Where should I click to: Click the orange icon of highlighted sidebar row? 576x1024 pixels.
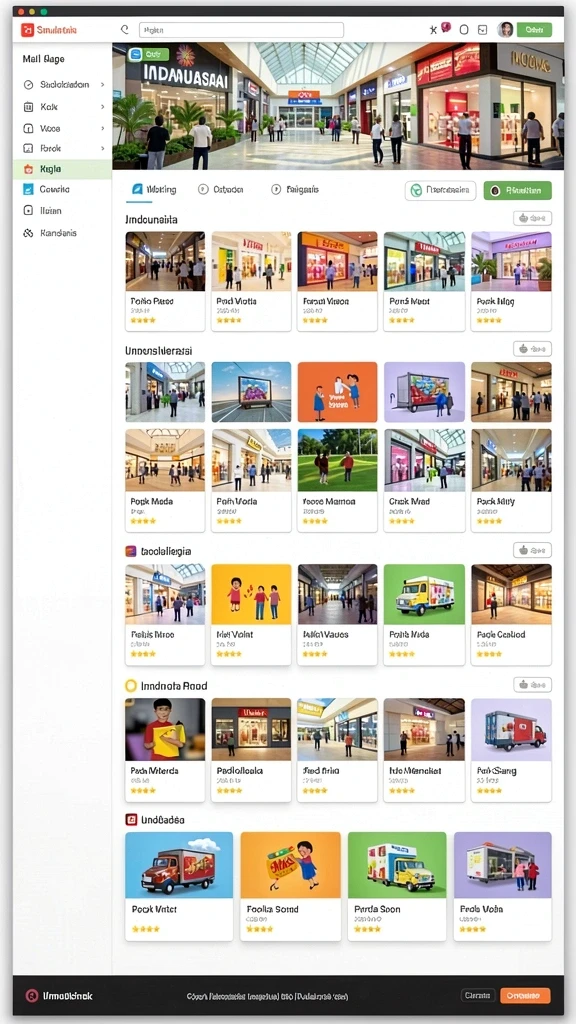point(28,169)
